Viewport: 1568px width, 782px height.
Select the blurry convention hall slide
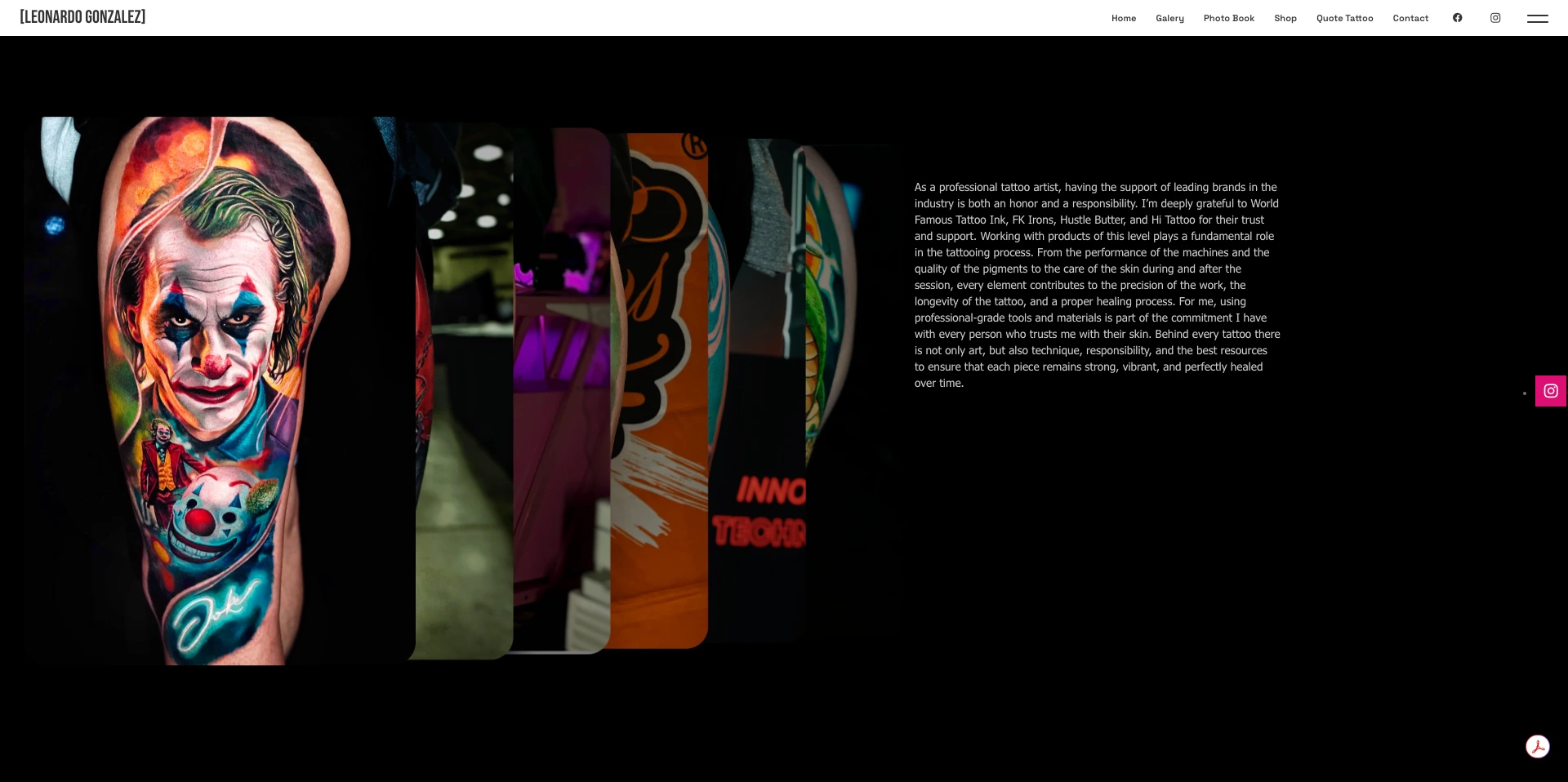tap(465, 391)
